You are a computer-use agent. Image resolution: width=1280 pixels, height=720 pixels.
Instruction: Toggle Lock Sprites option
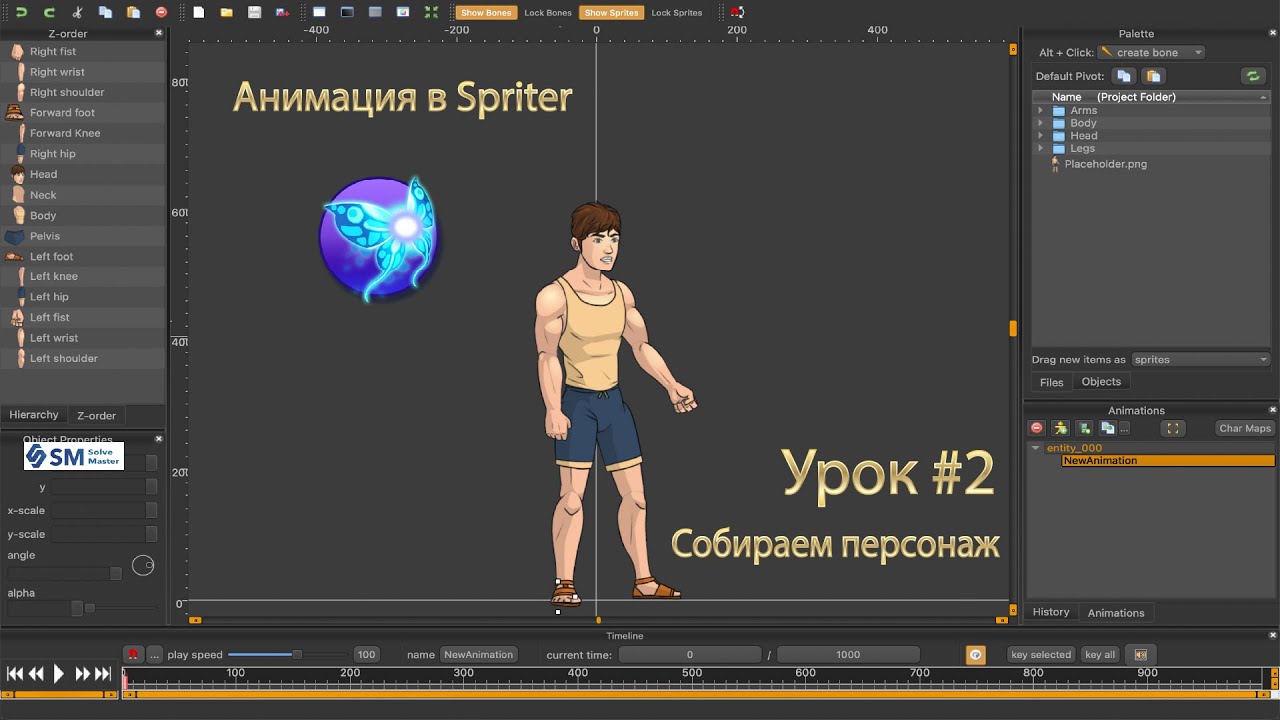(x=677, y=13)
